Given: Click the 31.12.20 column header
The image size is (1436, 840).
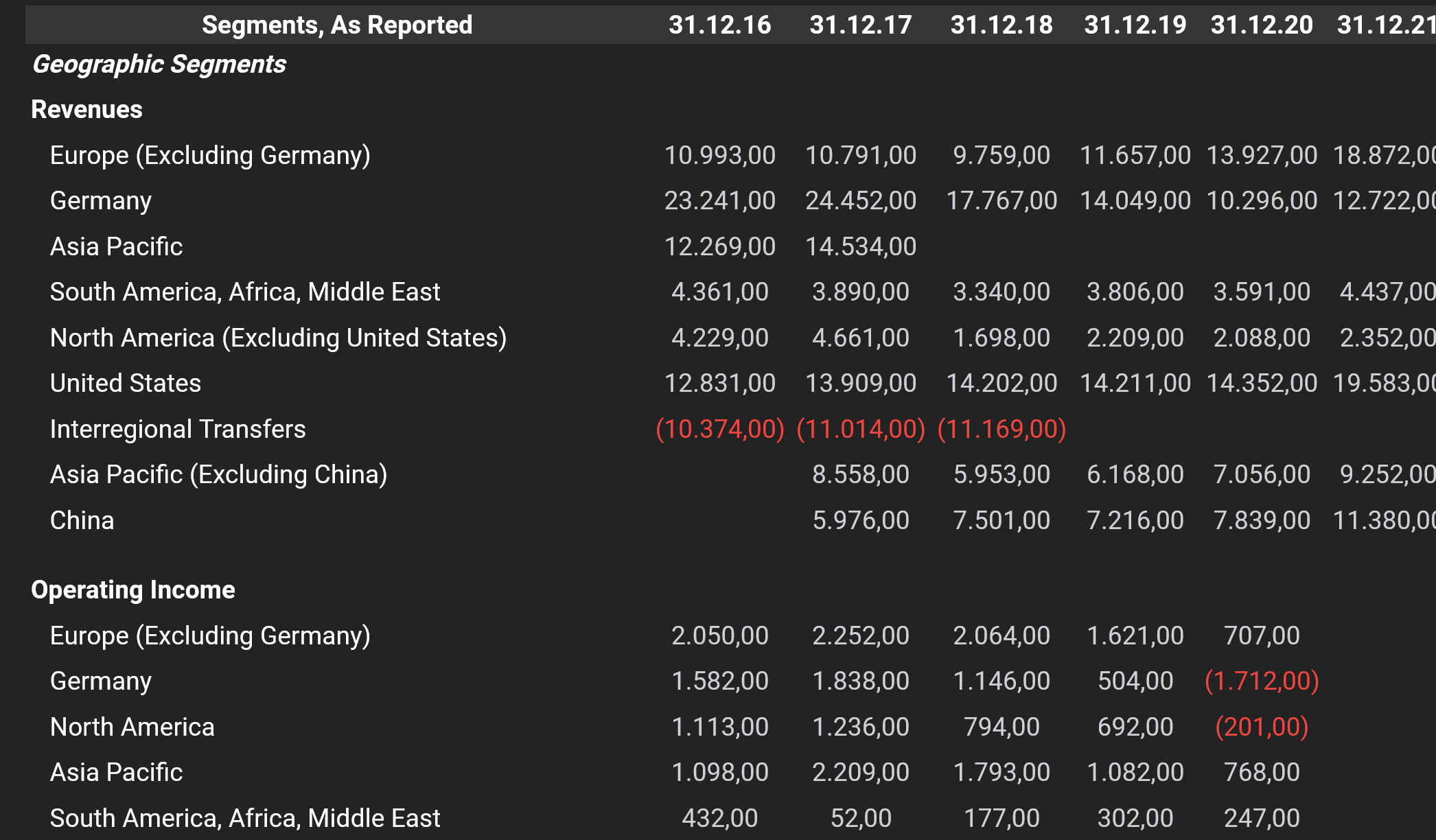Looking at the screenshot, I should pyautogui.click(x=1261, y=25).
